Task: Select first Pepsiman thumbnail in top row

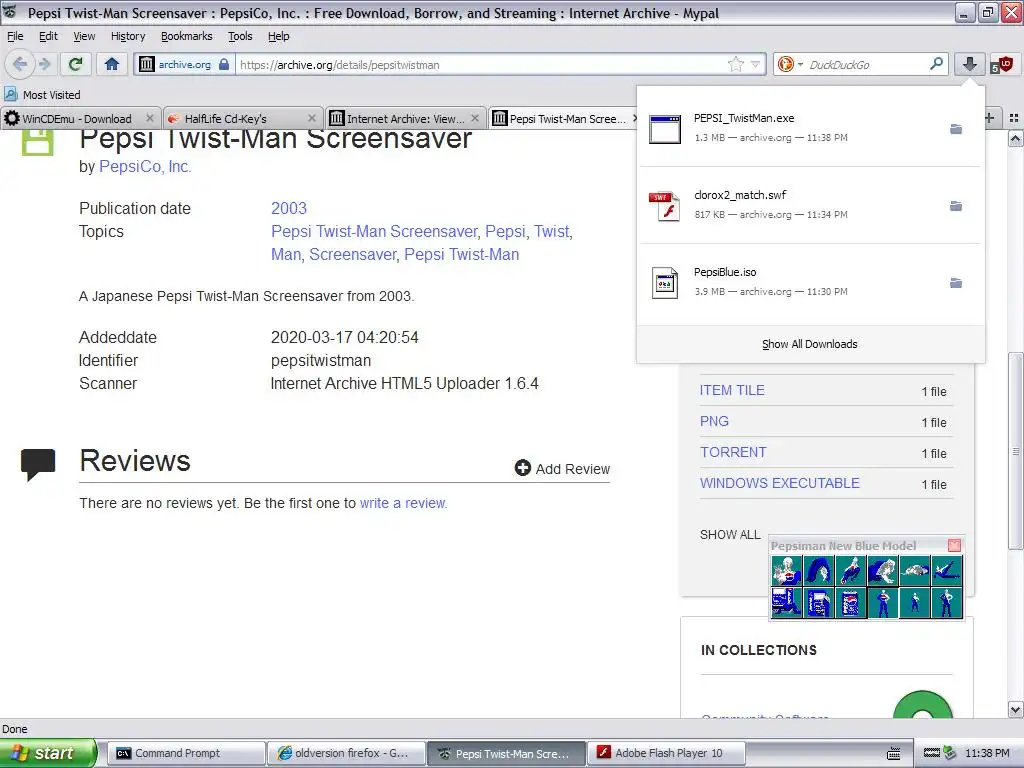Action: (786, 570)
